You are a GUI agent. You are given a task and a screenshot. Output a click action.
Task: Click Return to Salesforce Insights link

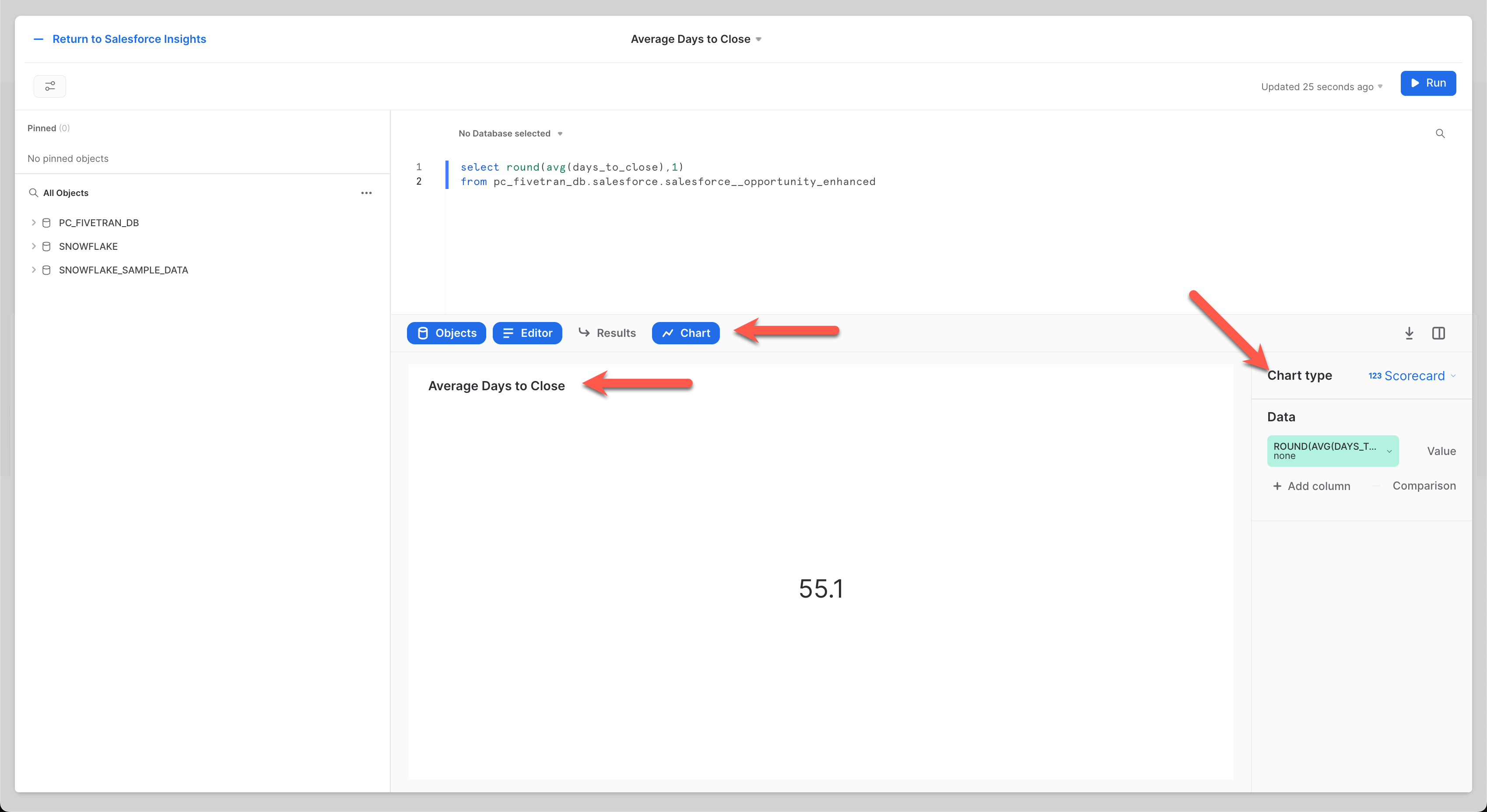tap(129, 38)
